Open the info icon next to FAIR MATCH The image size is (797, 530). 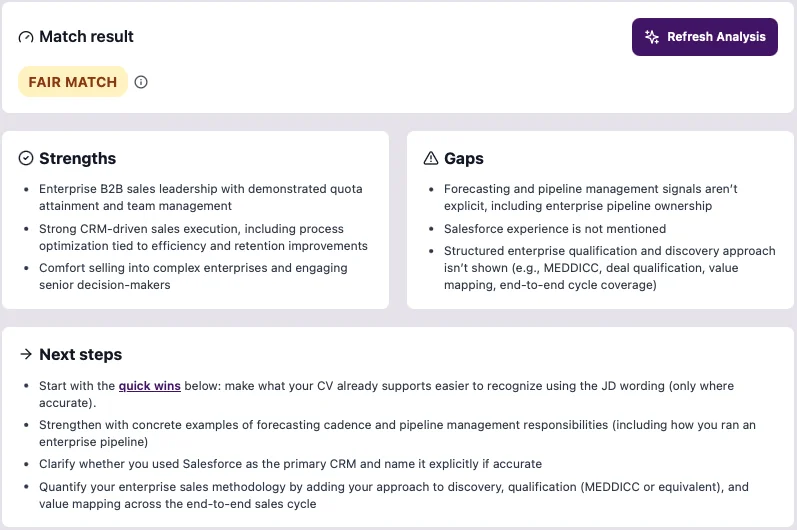tap(141, 82)
